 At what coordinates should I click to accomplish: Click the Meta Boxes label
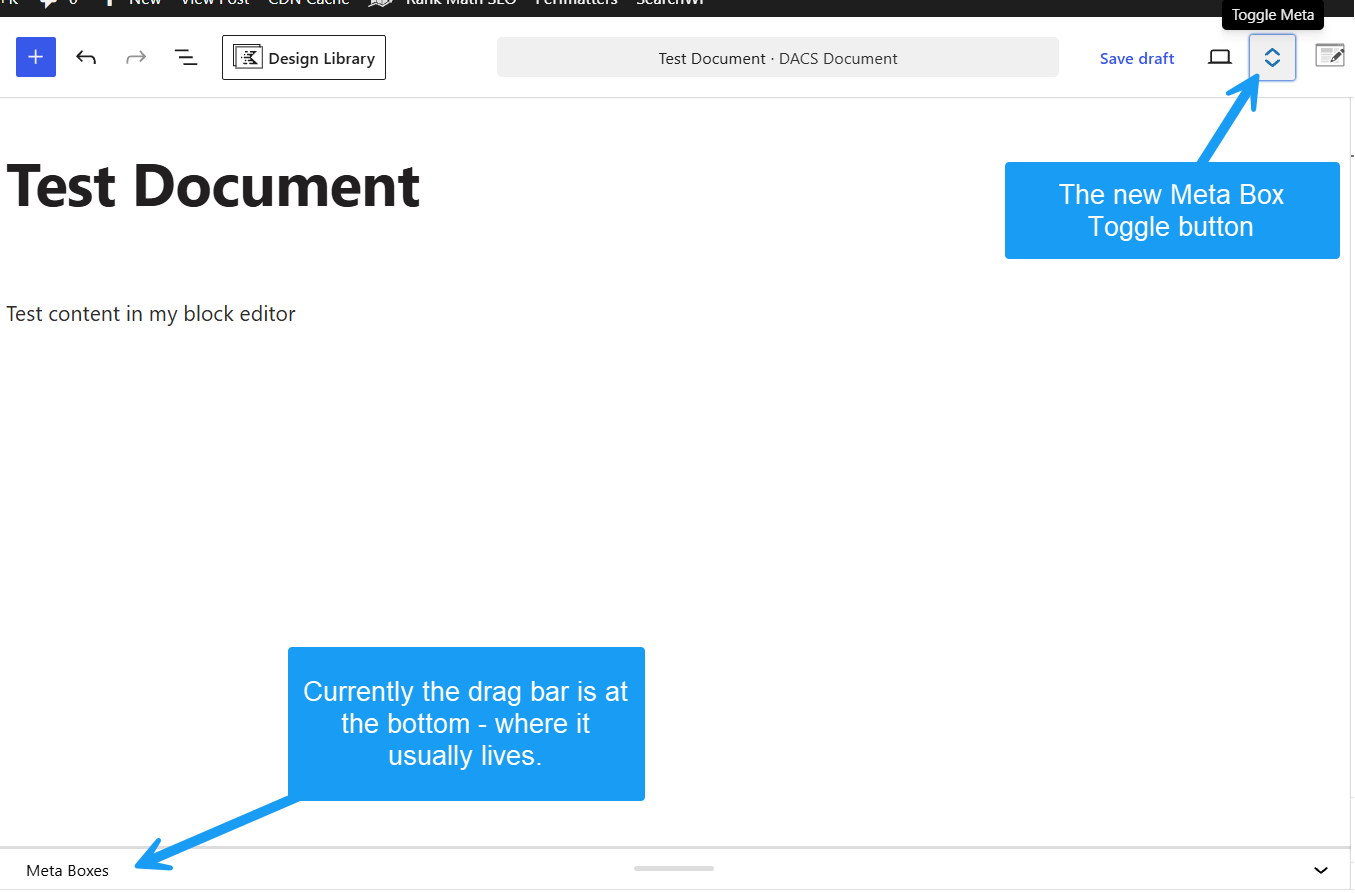point(67,871)
